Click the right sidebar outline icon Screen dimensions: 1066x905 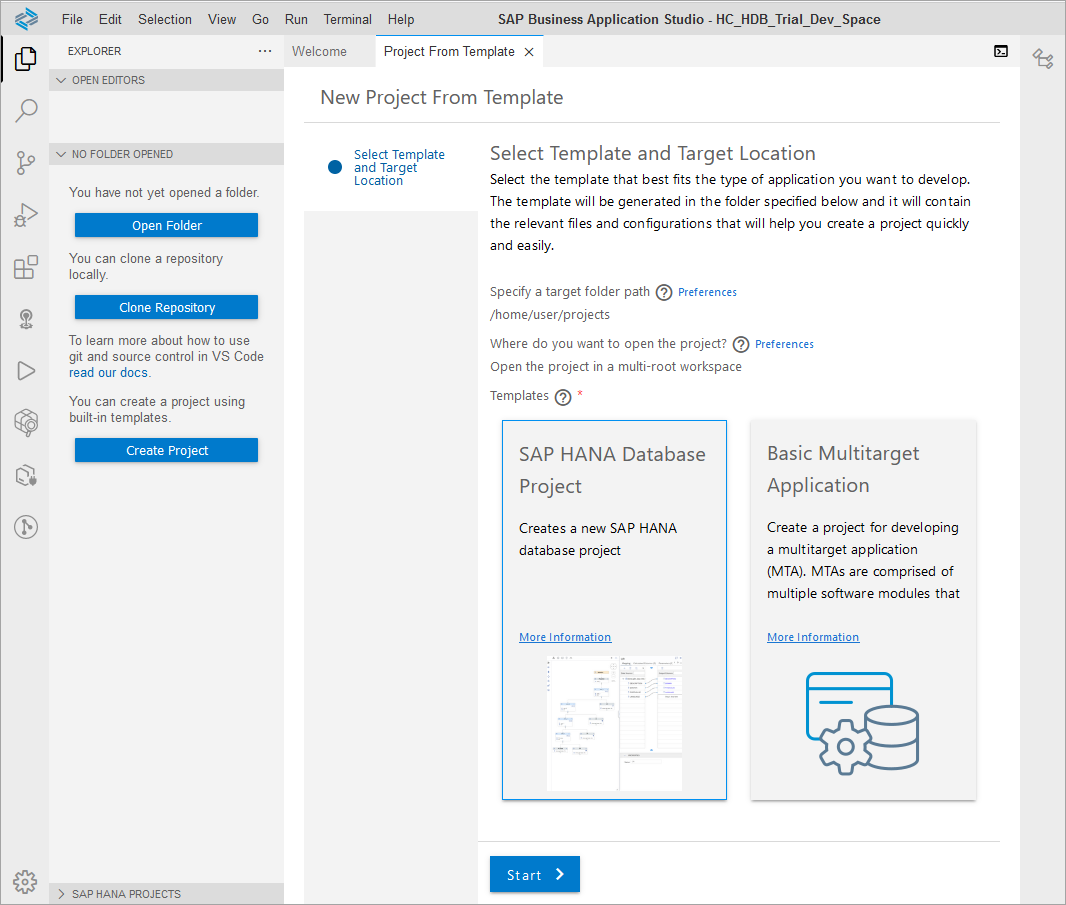(x=1043, y=58)
